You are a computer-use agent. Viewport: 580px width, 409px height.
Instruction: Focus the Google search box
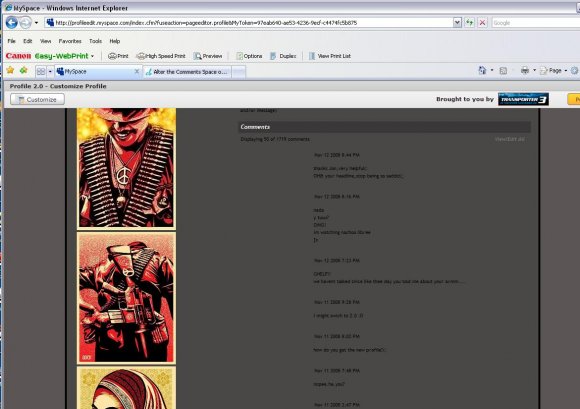pyautogui.click(x=536, y=23)
